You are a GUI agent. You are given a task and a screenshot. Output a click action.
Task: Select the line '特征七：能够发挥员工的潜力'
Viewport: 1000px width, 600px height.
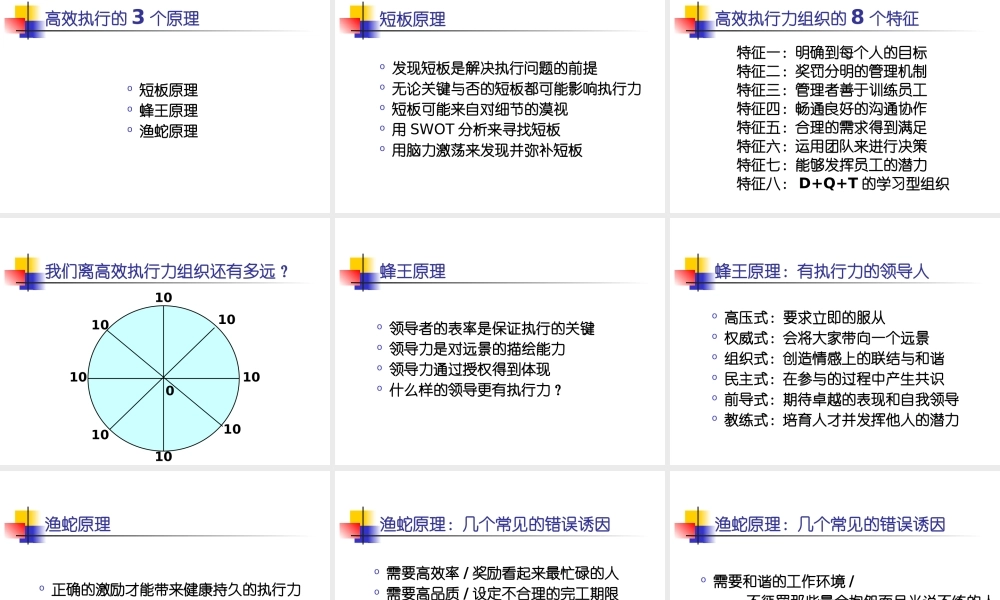832,165
